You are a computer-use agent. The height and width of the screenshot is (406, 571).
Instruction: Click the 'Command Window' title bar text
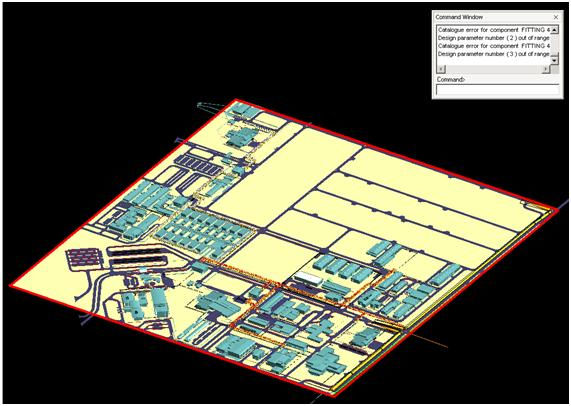point(459,17)
